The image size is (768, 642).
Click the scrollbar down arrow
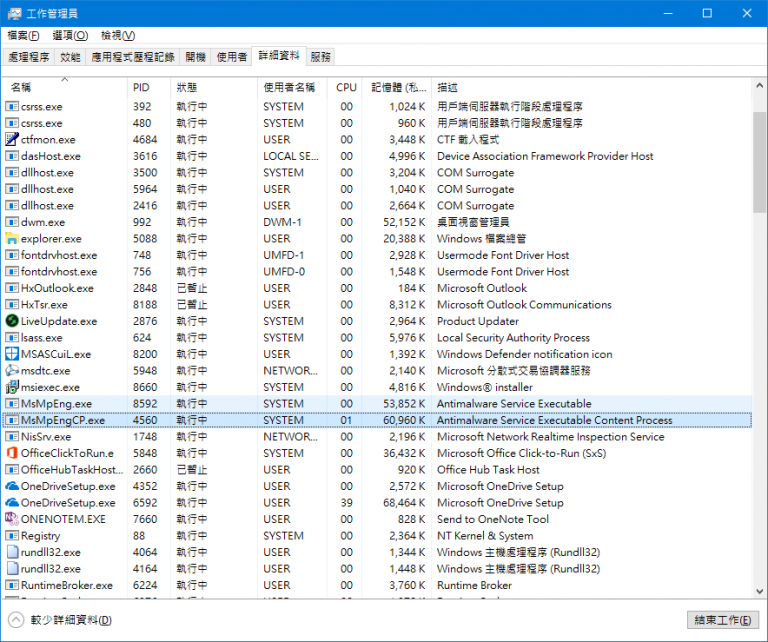[x=760, y=591]
